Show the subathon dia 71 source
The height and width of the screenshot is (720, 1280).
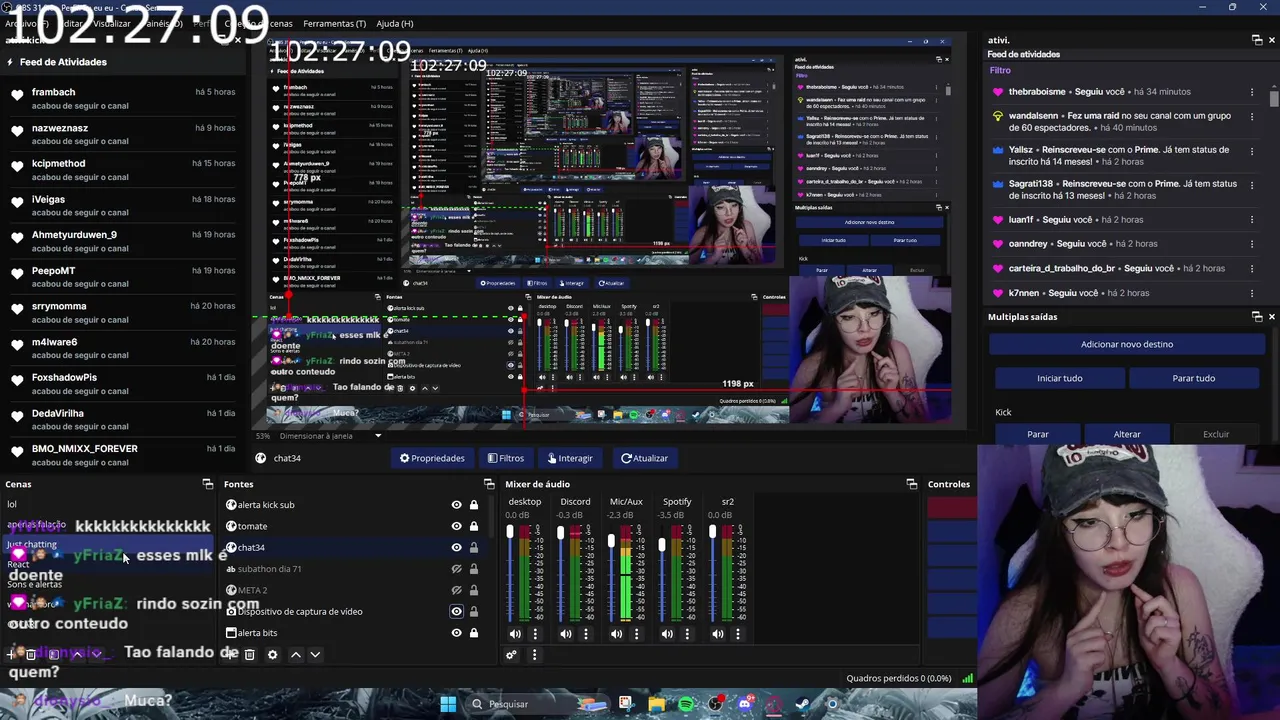(x=456, y=569)
